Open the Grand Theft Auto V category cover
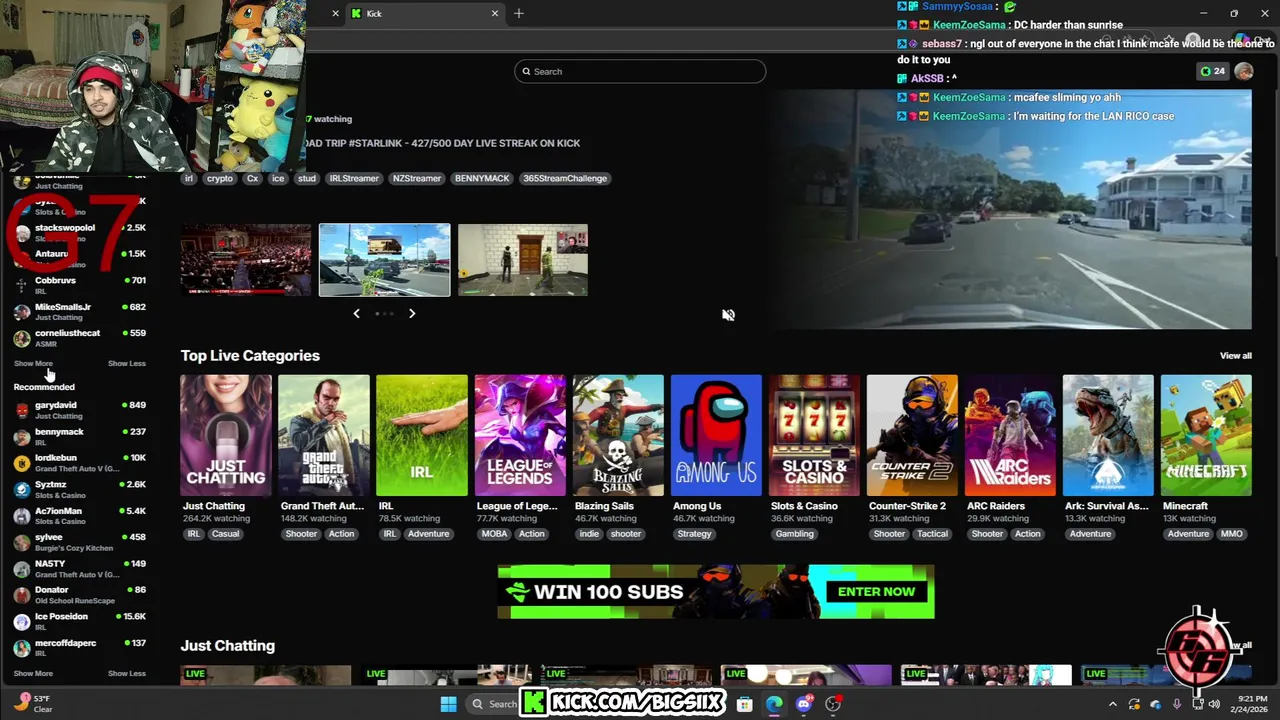This screenshot has width=1280, height=720. (324, 435)
